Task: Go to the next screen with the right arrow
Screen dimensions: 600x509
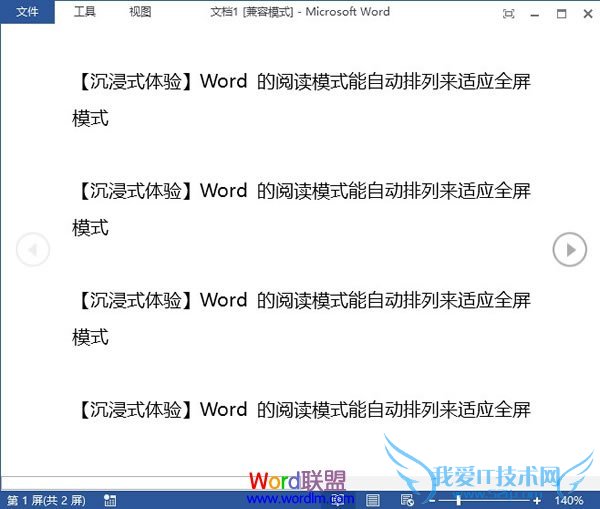Action: point(569,250)
